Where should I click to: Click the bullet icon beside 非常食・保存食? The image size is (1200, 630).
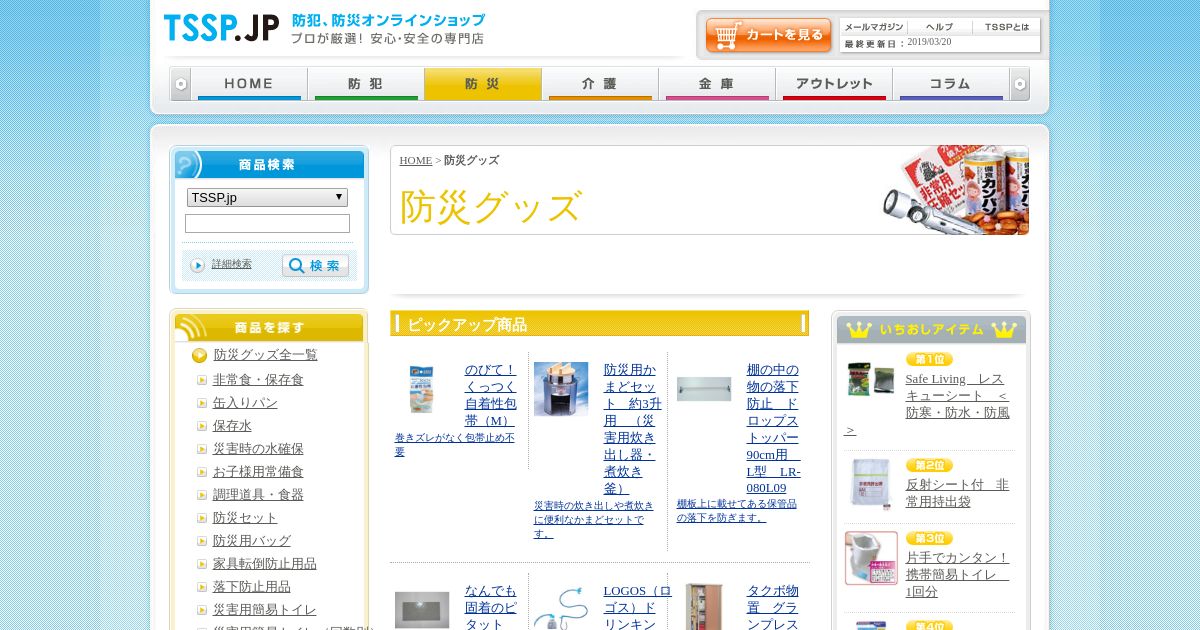pyautogui.click(x=202, y=380)
